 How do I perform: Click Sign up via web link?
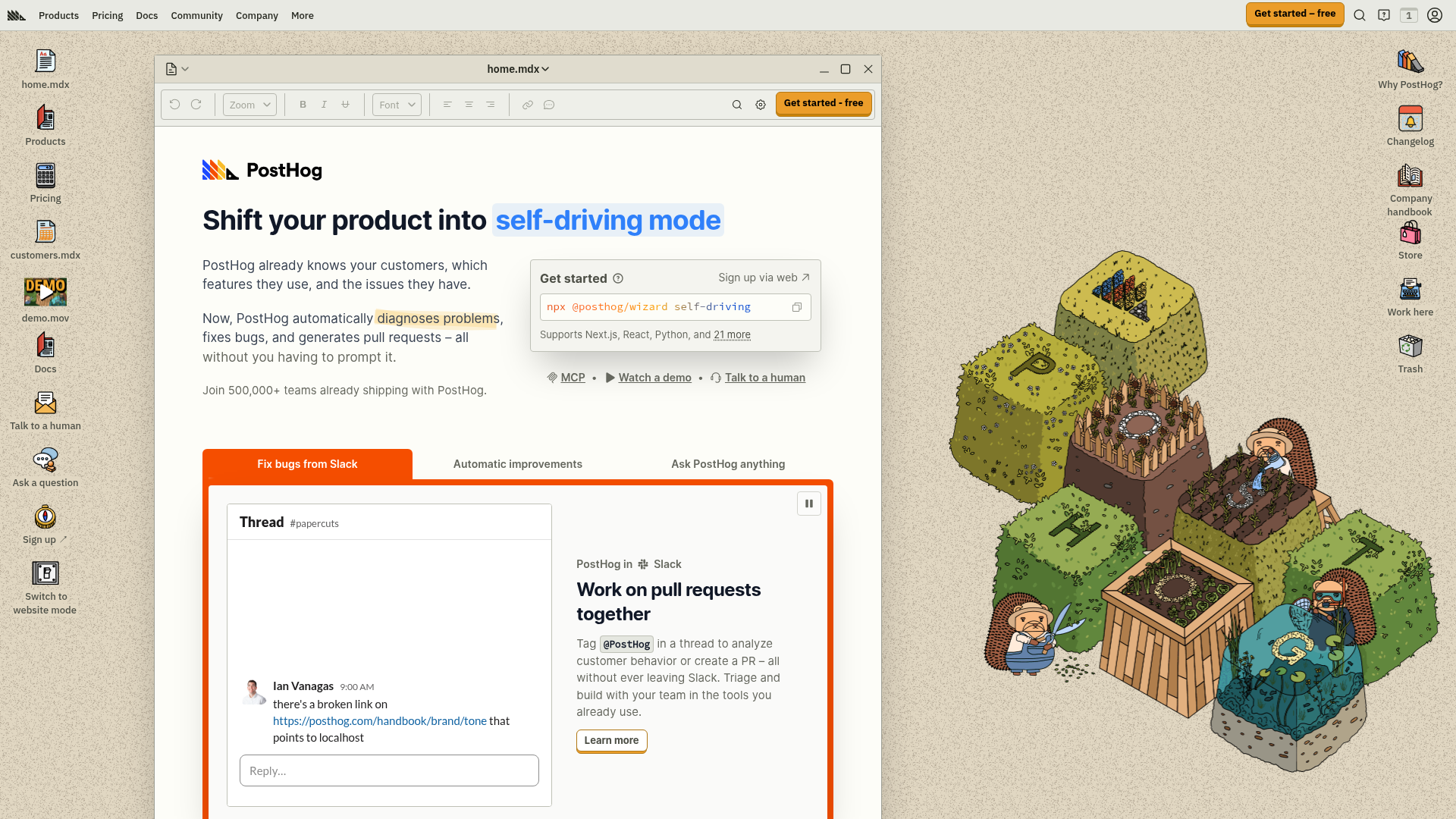pos(764,278)
